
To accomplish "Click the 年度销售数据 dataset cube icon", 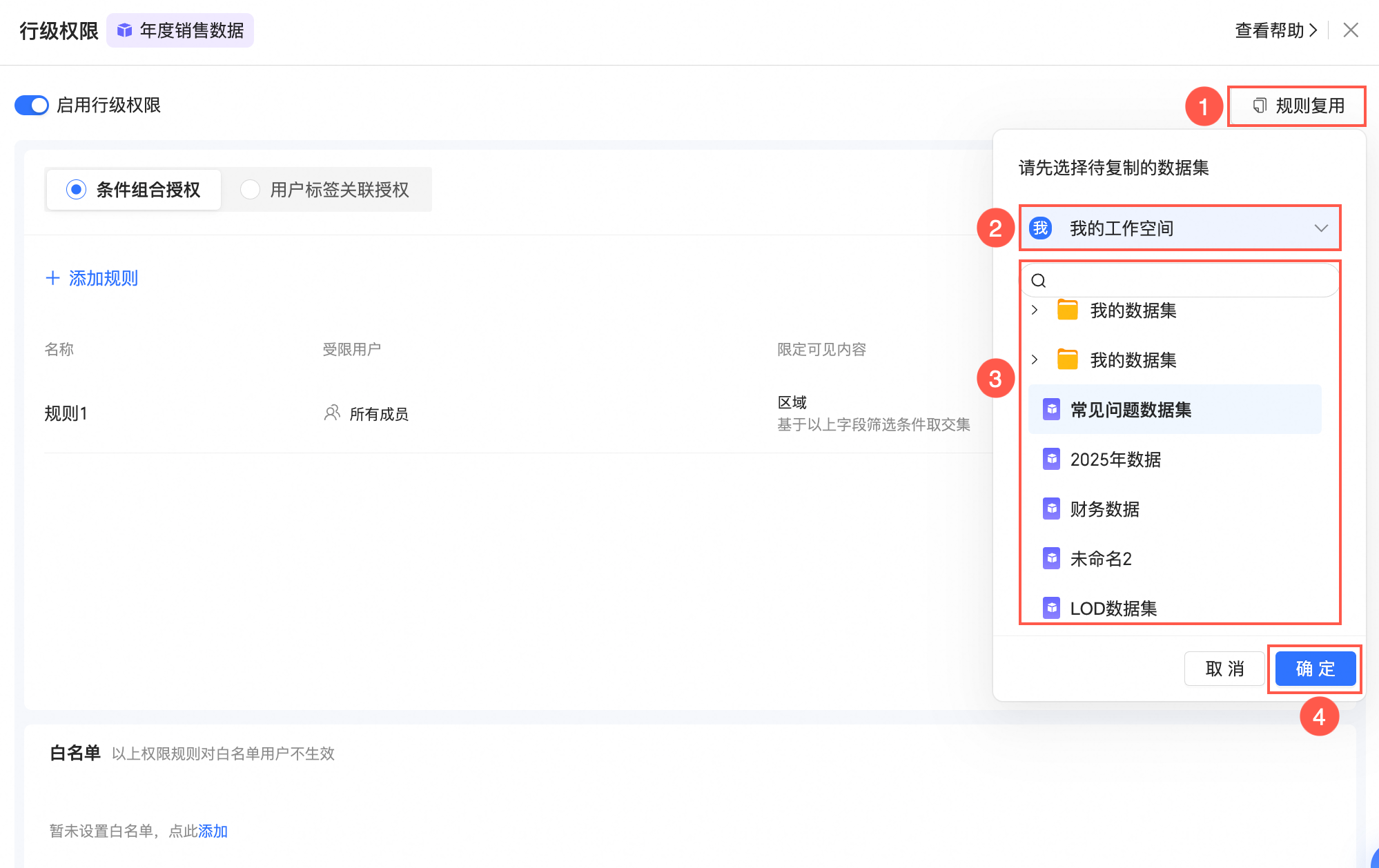I will point(124,30).
